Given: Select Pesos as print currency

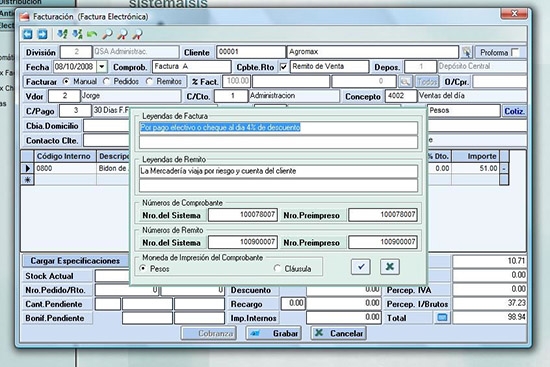Looking at the screenshot, I should [143, 268].
